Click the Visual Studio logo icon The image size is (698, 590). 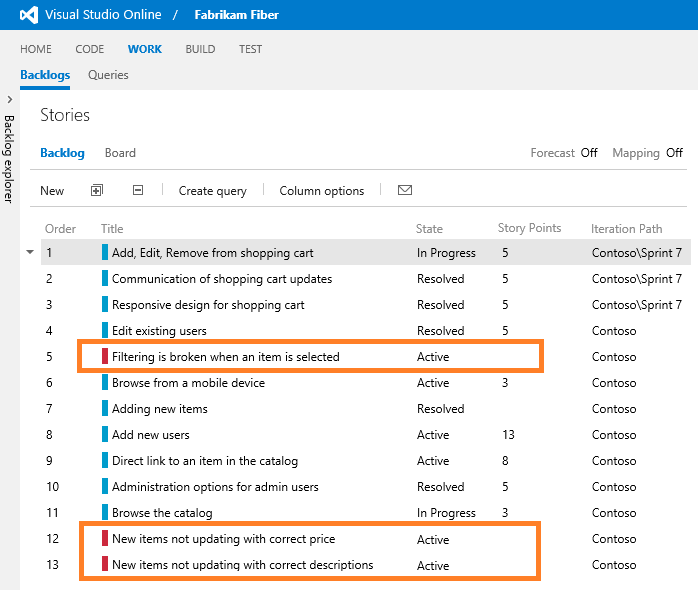pyautogui.click(x=28, y=15)
